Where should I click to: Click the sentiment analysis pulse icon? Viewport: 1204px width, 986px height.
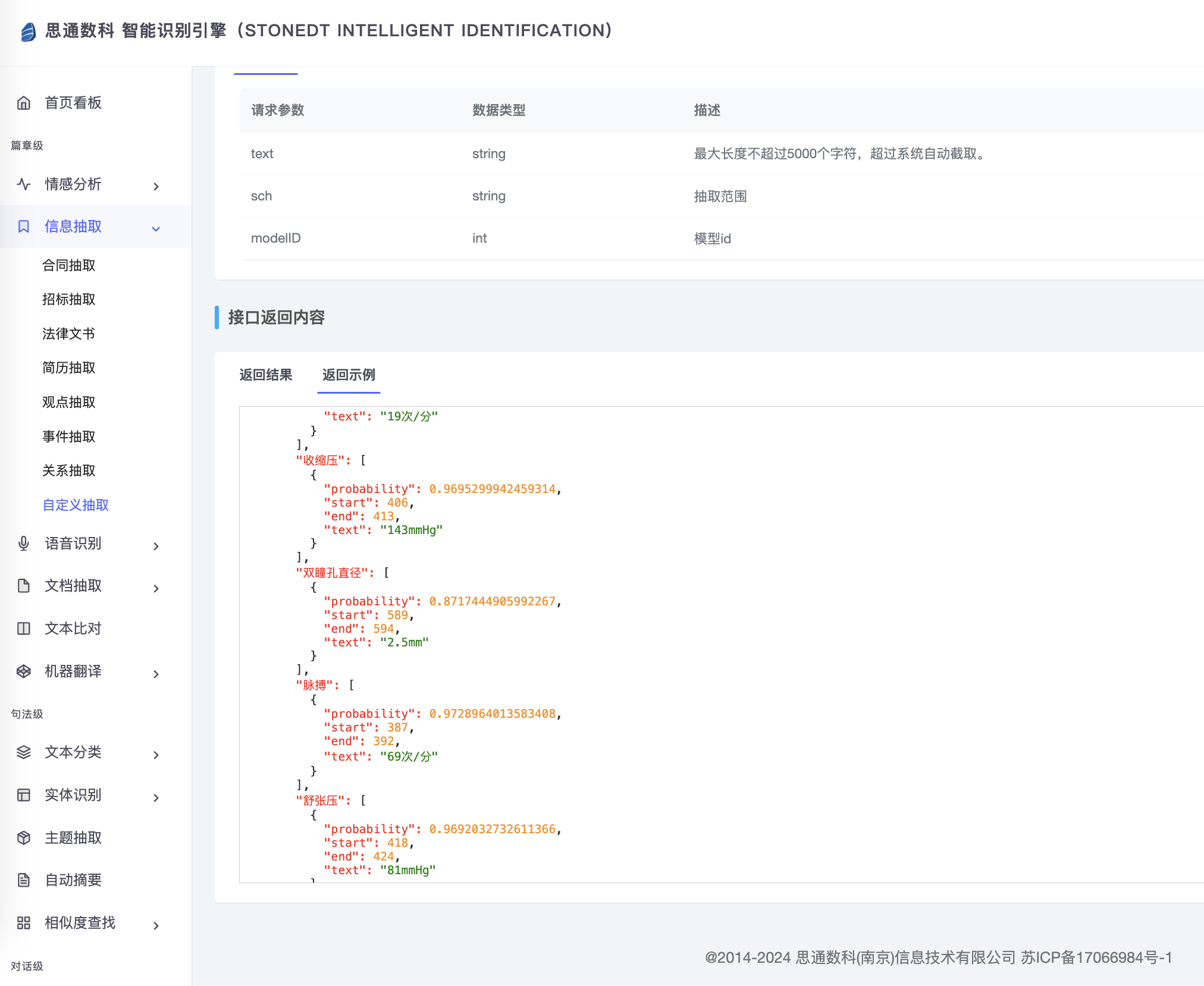click(24, 184)
